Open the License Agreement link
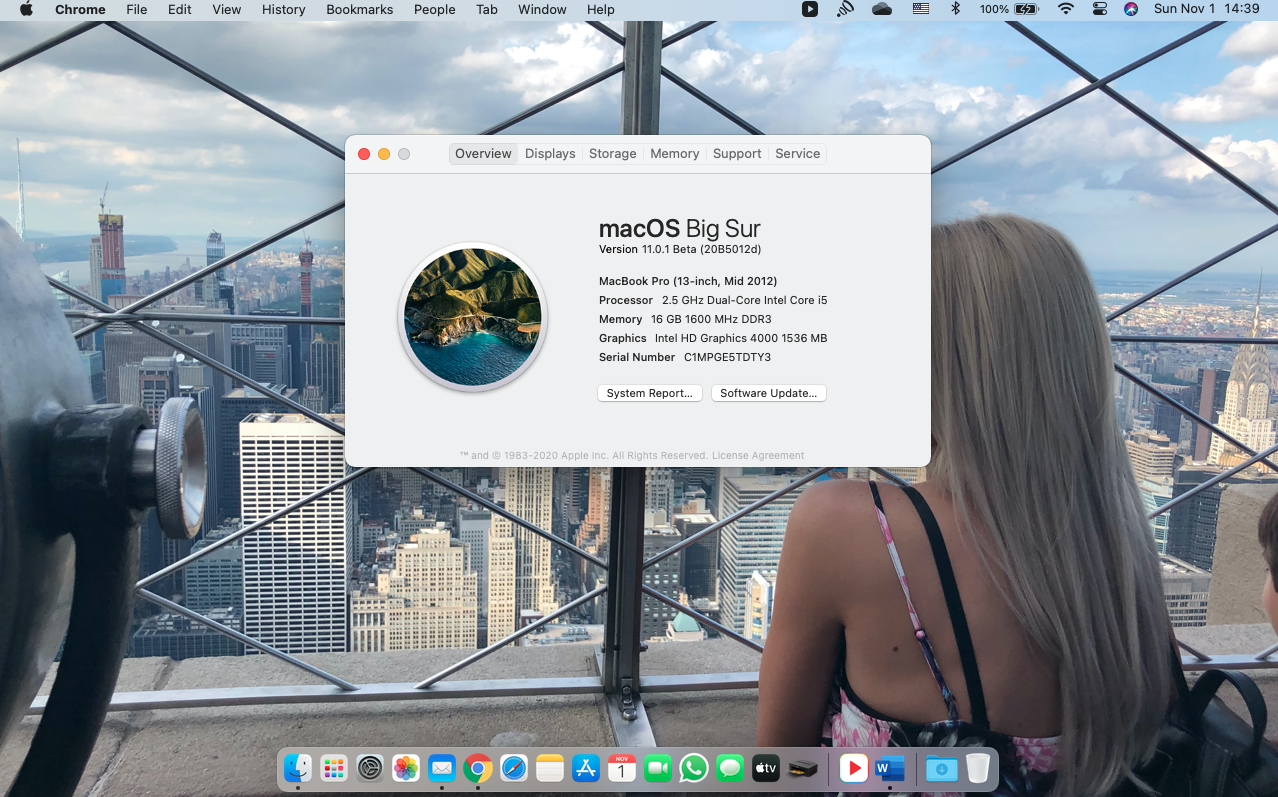1278x797 pixels. coord(758,455)
